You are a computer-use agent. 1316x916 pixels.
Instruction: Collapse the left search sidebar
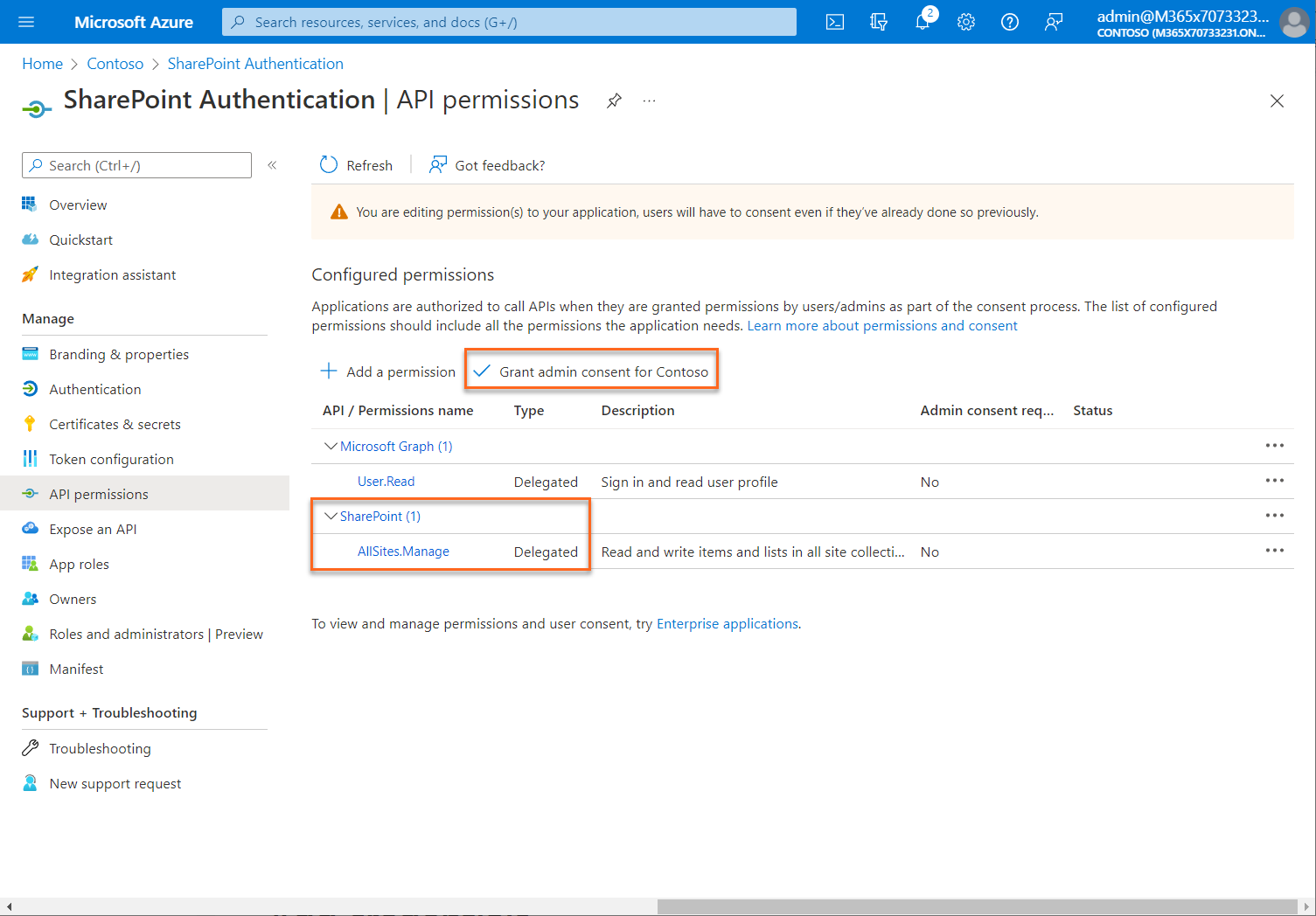point(272,164)
